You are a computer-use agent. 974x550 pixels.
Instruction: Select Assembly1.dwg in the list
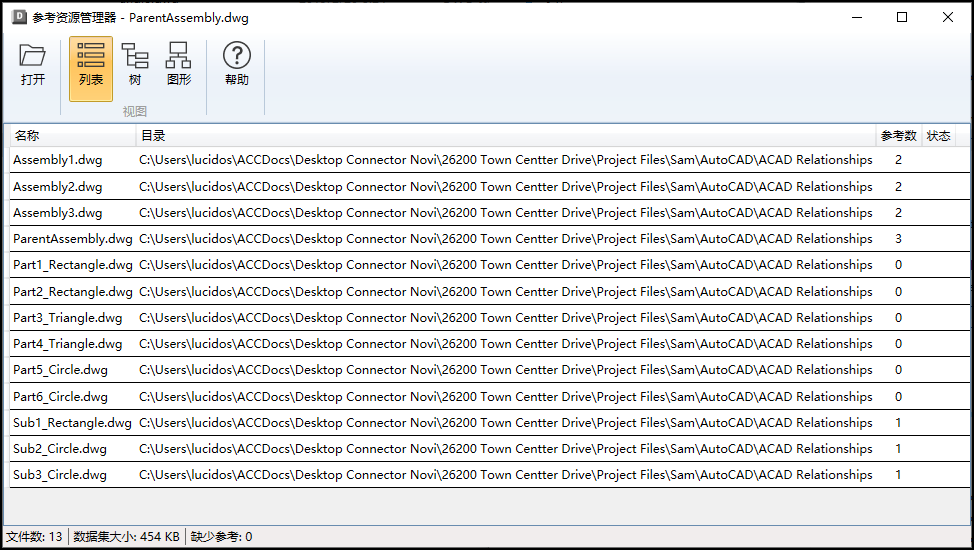[x=58, y=160]
